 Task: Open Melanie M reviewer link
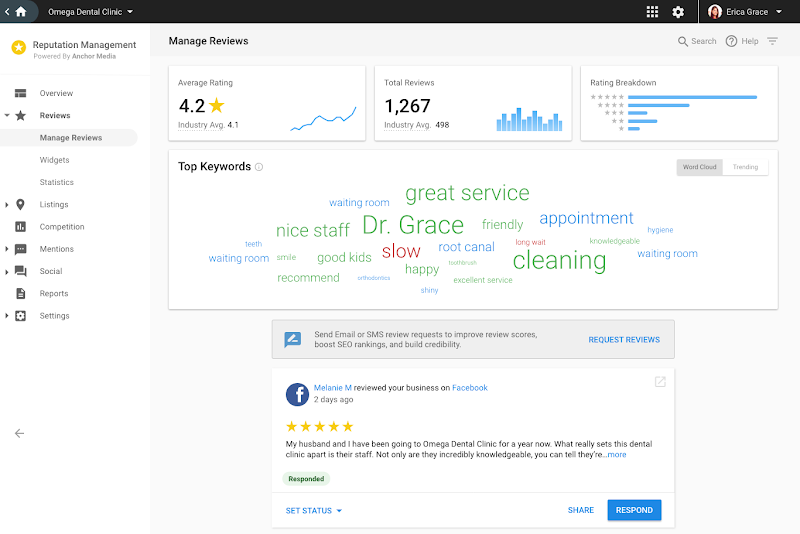pyautogui.click(x=333, y=388)
